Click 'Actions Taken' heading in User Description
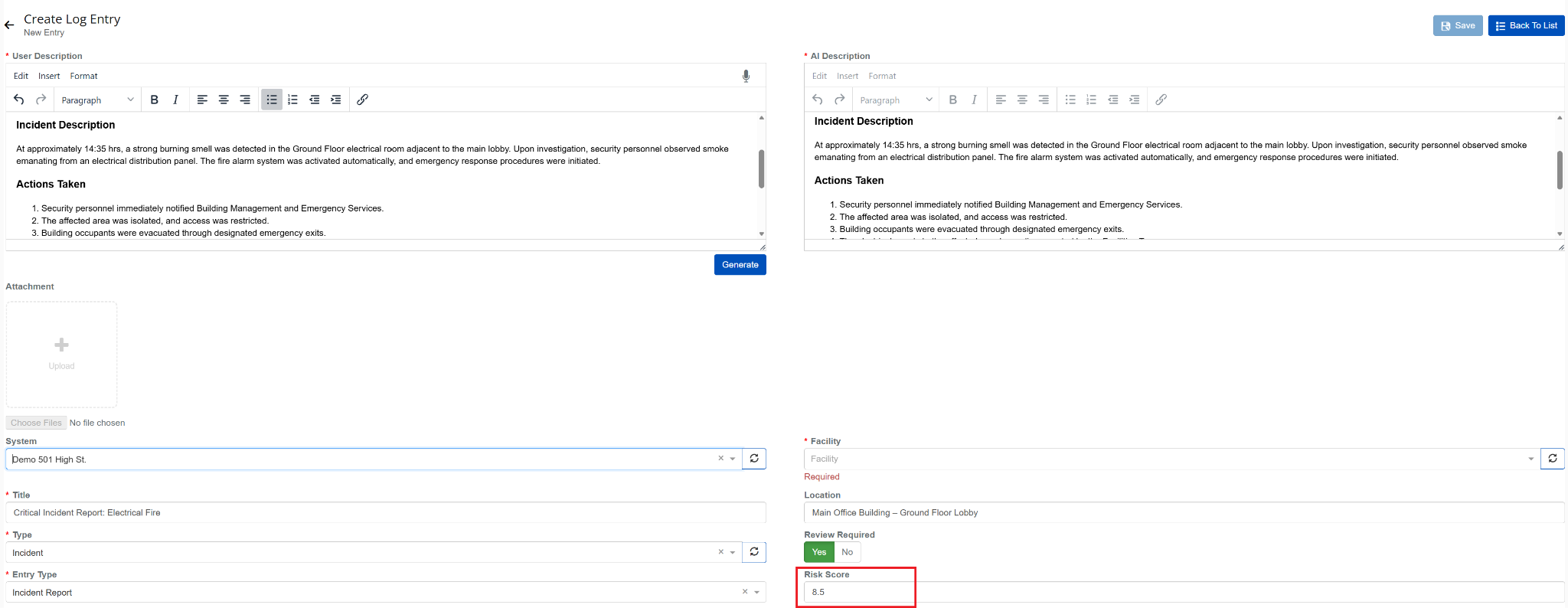 click(51, 184)
